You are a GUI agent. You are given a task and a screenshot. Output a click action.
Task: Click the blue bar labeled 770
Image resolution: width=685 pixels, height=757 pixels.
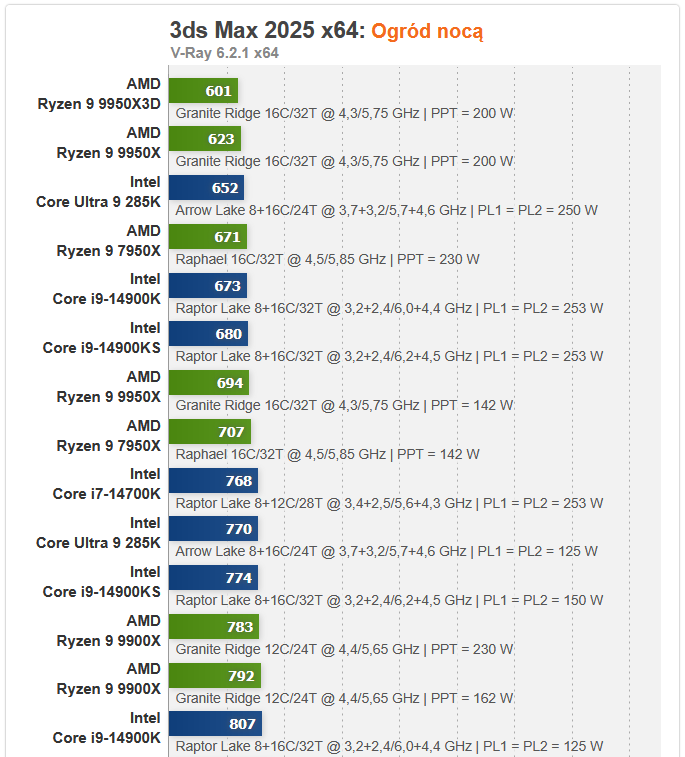214,529
